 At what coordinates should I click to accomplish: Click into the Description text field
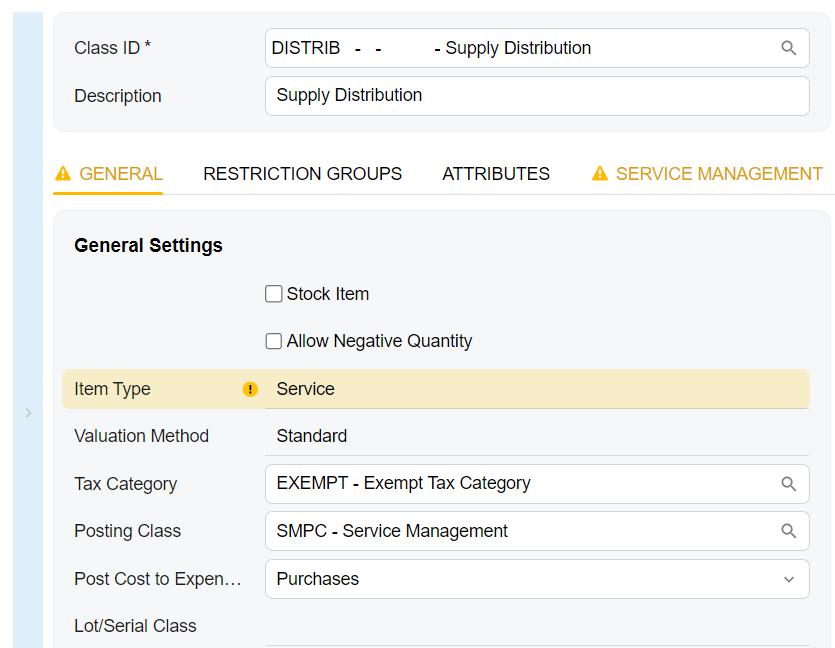tap(536, 96)
